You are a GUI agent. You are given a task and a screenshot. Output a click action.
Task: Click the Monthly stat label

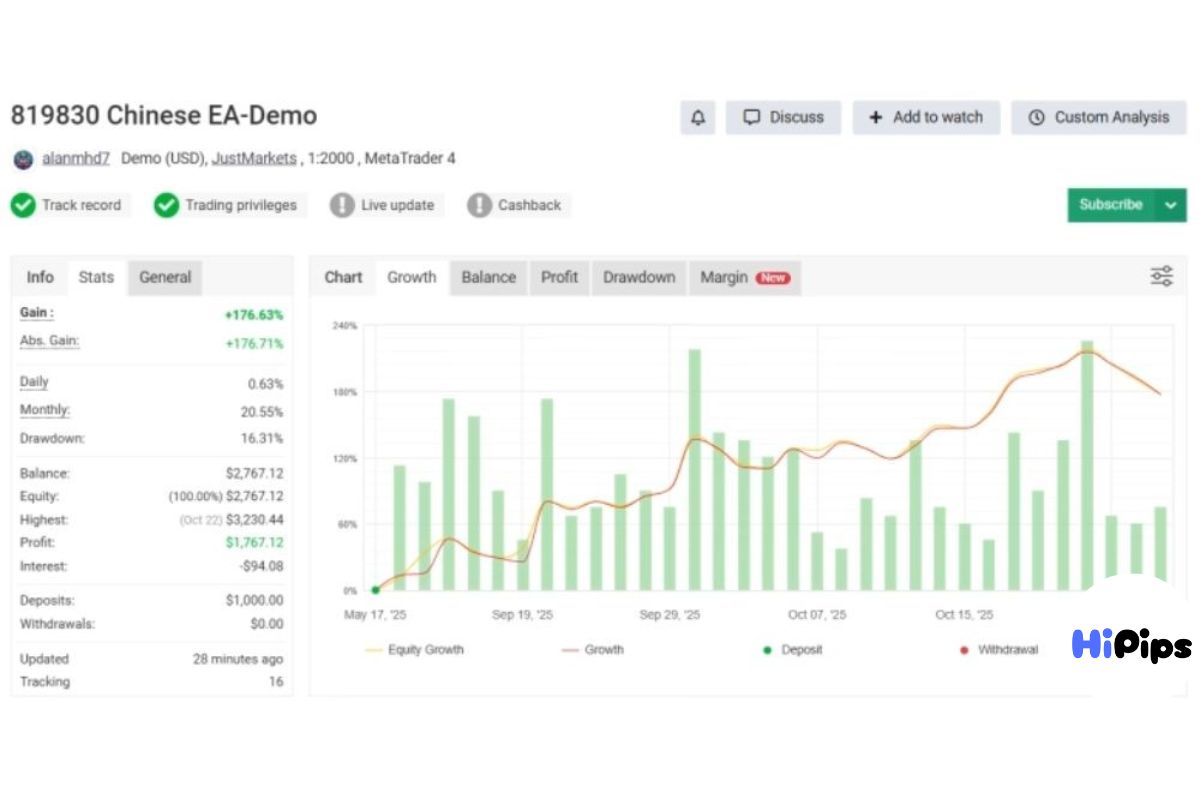(45, 410)
